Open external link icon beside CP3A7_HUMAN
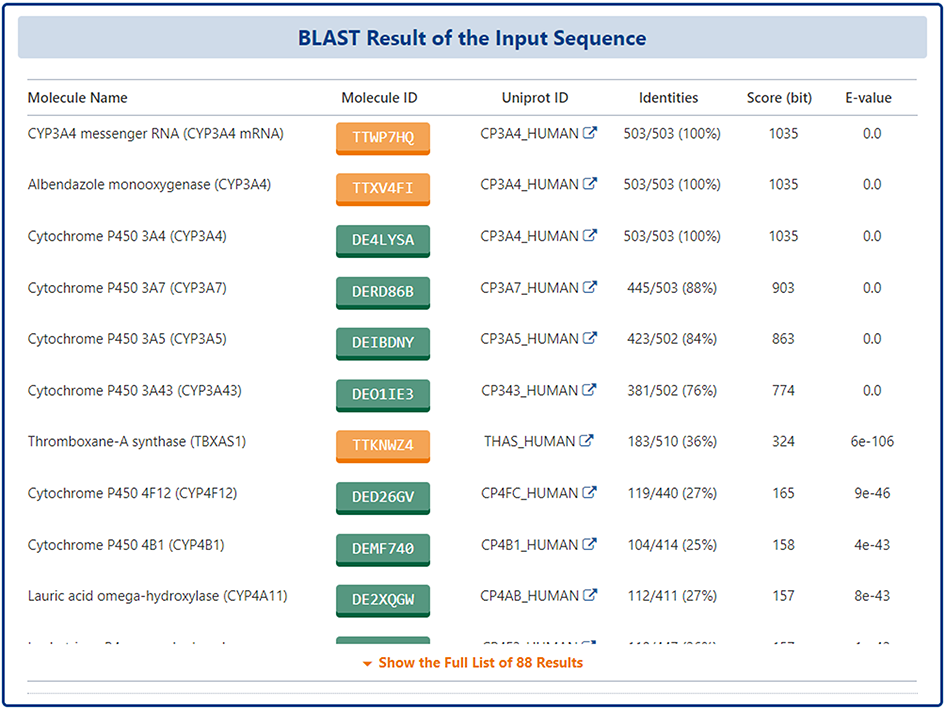 coord(590,287)
